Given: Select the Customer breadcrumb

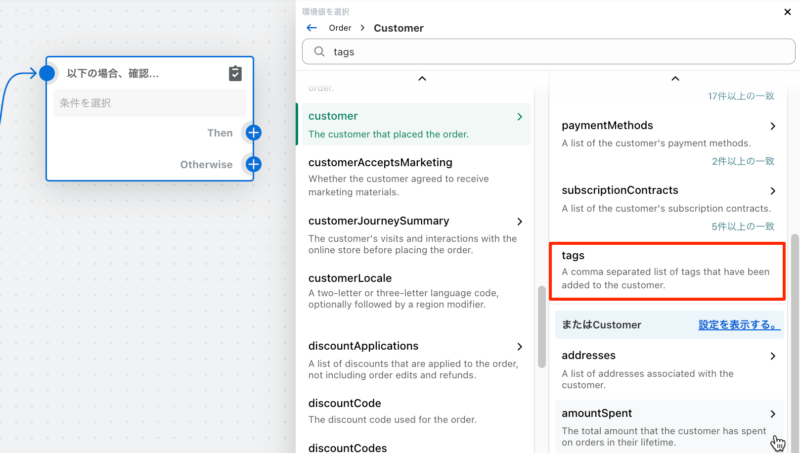Looking at the screenshot, I should pyautogui.click(x=398, y=28).
